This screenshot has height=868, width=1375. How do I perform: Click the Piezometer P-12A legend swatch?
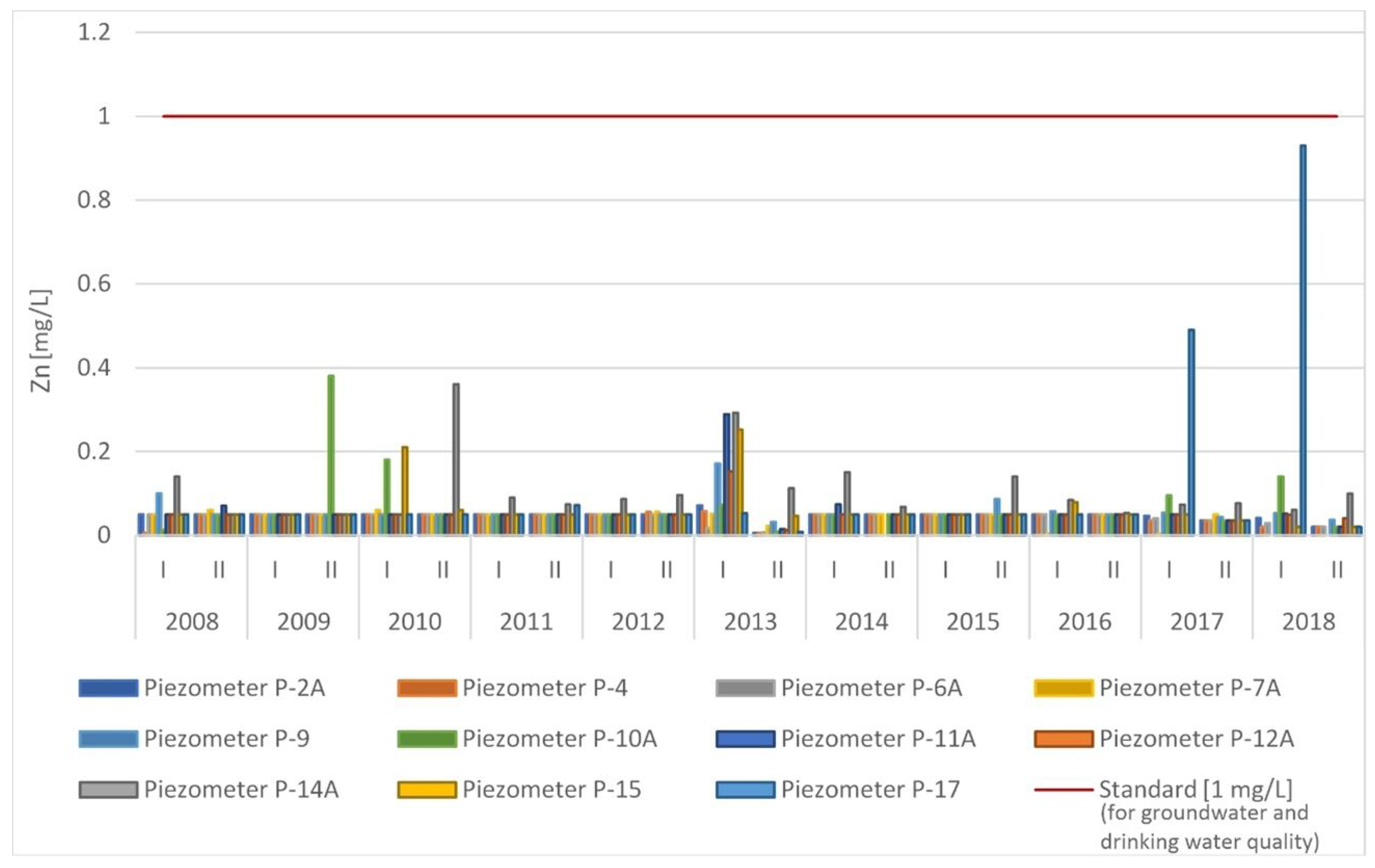[1063, 739]
